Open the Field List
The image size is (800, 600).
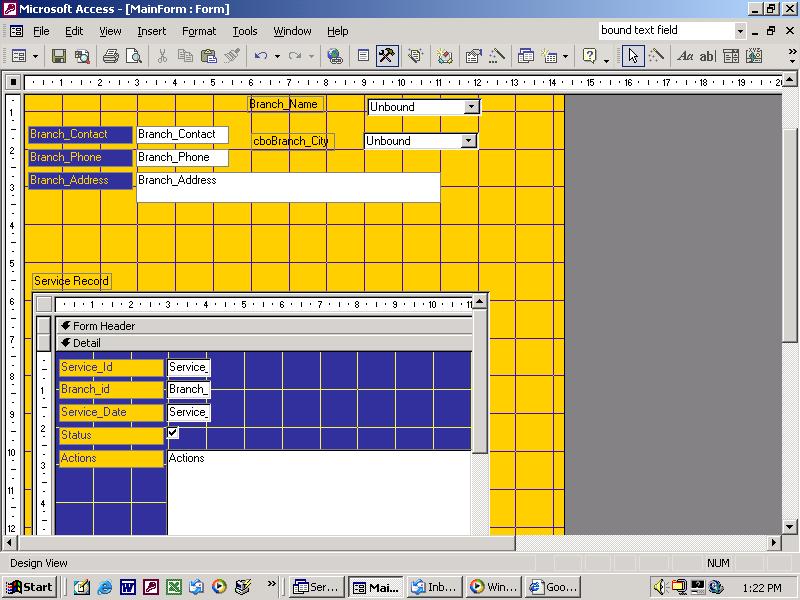[x=363, y=56]
